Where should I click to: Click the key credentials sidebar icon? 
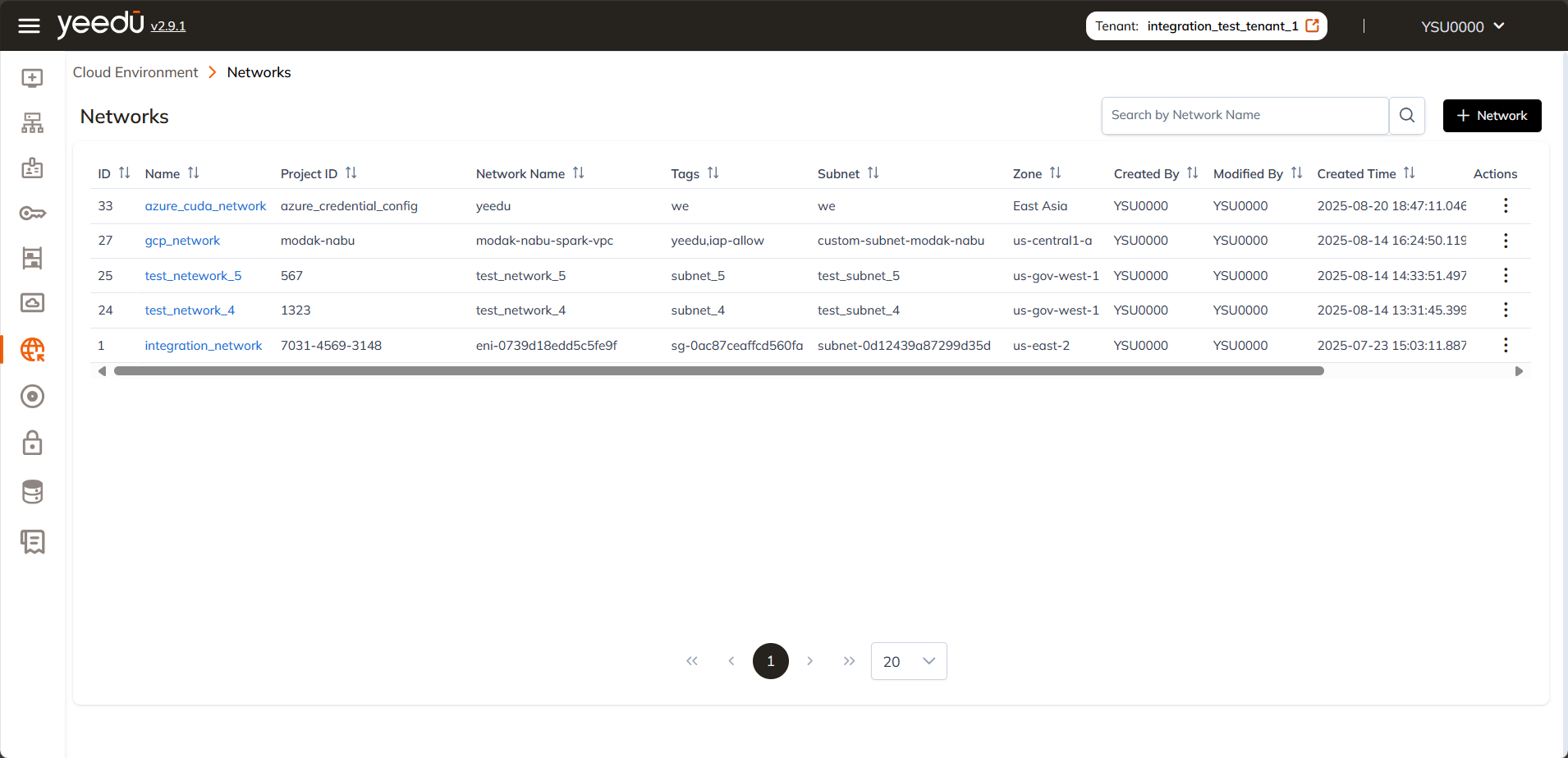coord(32,214)
